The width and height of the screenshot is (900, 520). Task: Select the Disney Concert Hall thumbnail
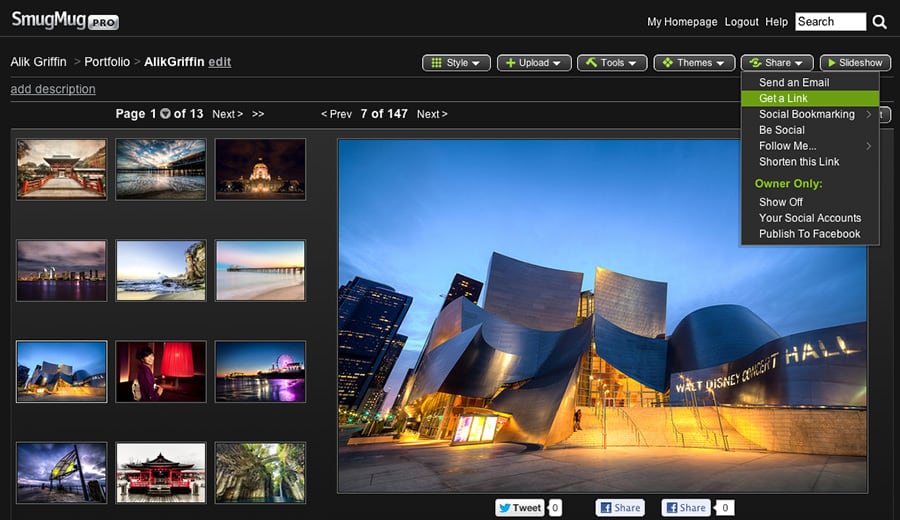(61, 371)
